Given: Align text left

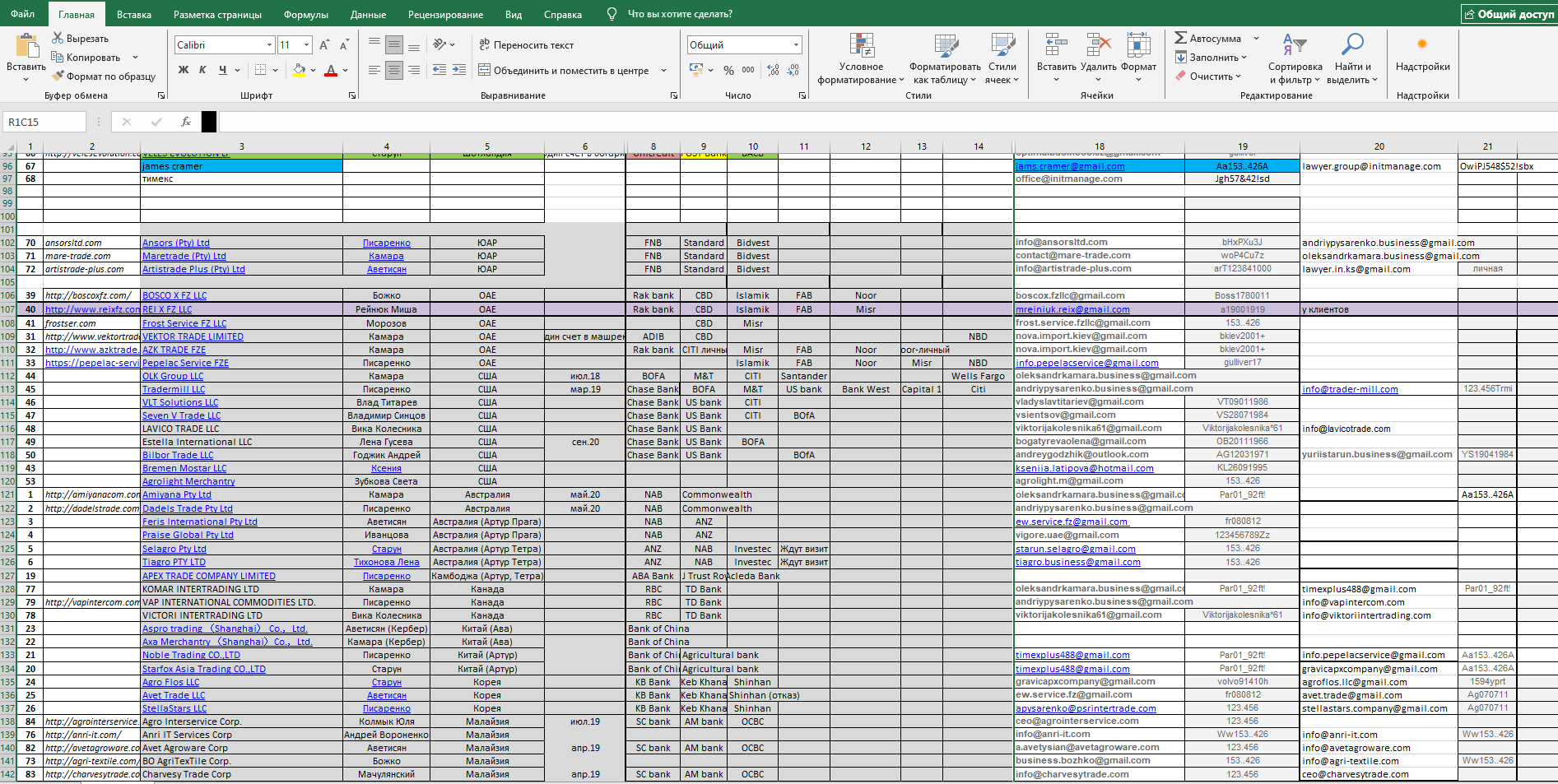Looking at the screenshot, I should (x=374, y=70).
